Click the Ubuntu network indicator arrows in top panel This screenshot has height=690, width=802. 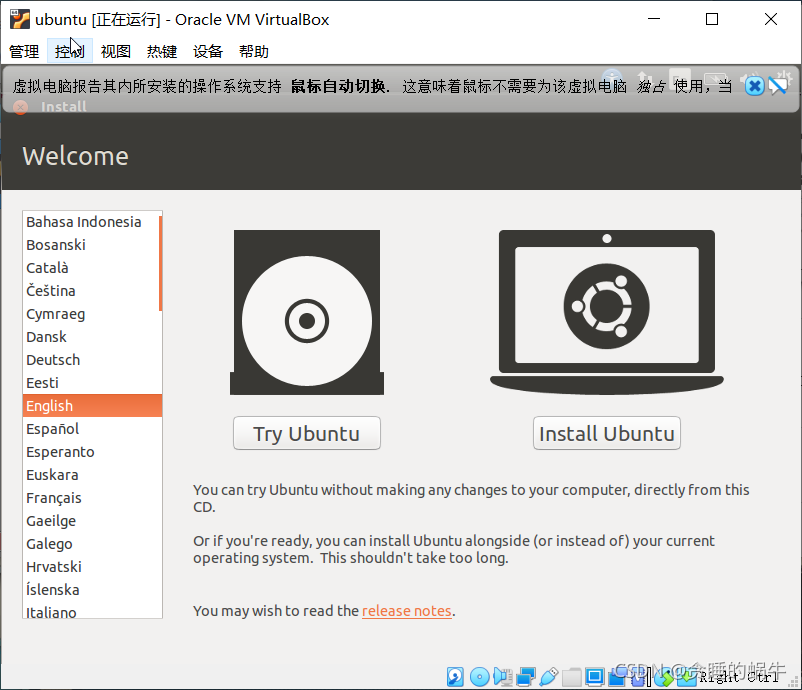[644, 78]
